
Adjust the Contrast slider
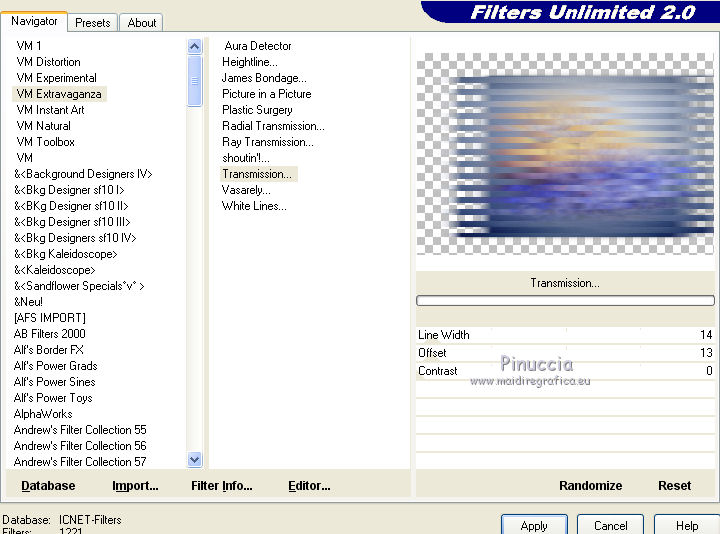[x=565, y=371]
